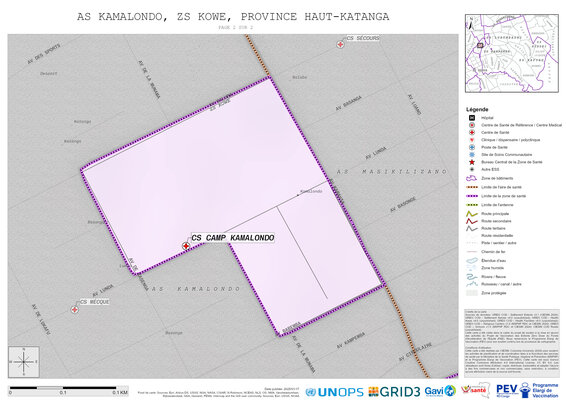Viewport: 566px width, 400px height.
Task: Click the credits text box below the legend
Action: tap(511, 342)
